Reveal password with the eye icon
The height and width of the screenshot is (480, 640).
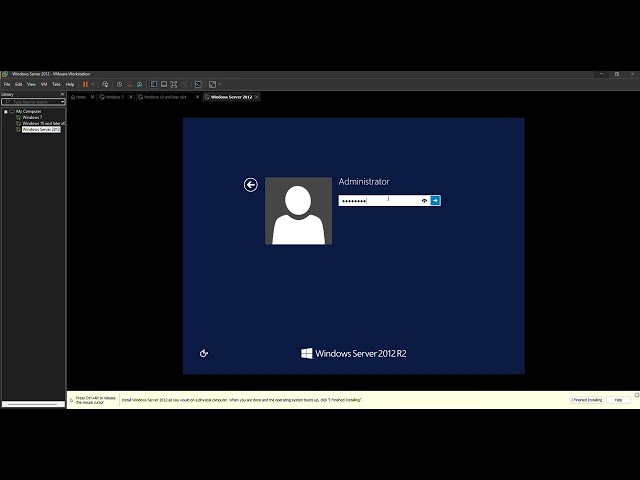click(x=424, y=200)
